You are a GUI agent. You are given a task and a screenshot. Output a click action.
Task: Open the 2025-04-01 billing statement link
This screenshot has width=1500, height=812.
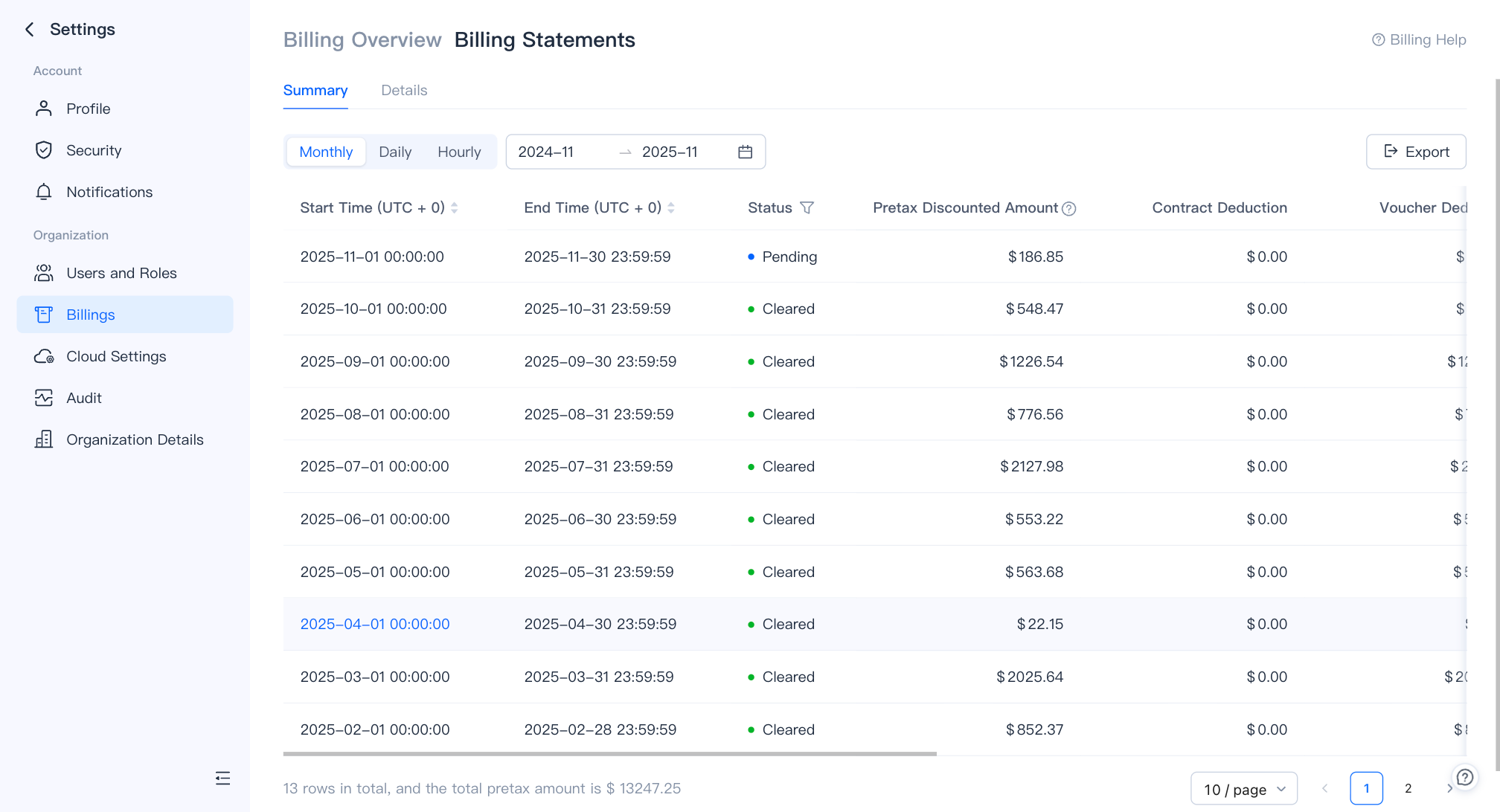[x=375, y=625]
